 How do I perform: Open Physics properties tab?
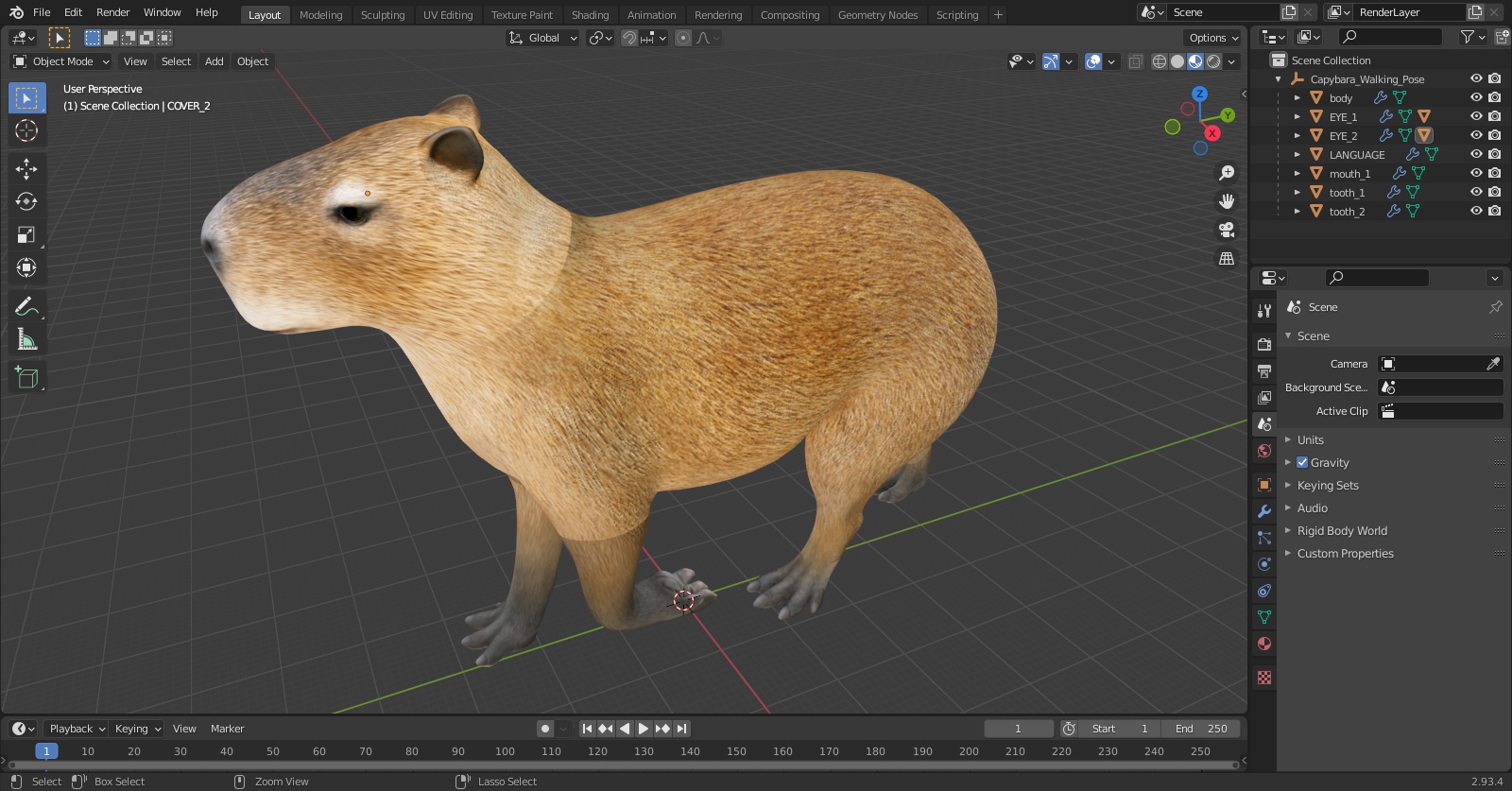1264,564
